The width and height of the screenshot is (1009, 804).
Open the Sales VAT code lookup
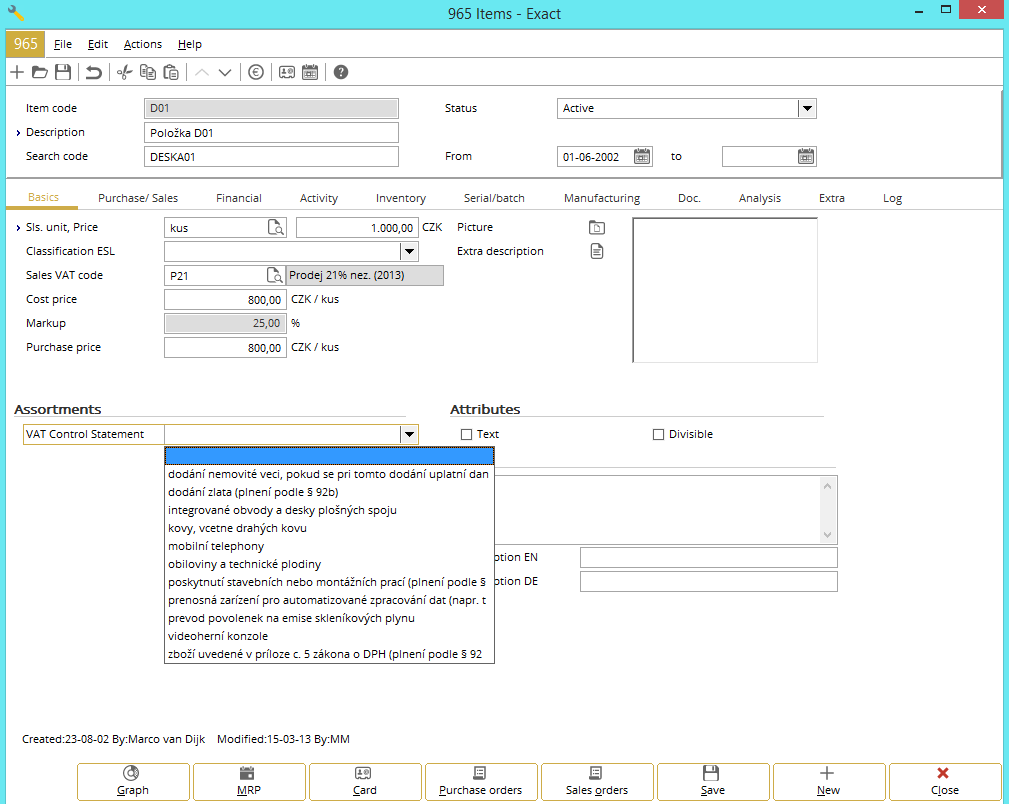(275, 276)
